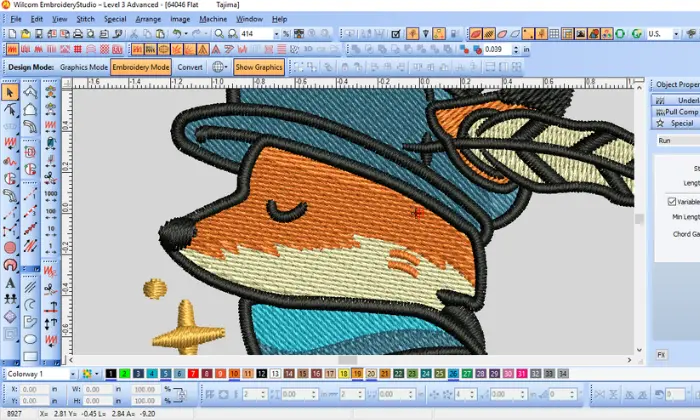This screenshot has height=420, width=700.
Task: Open the Help menu
Action: [x=279, y=19]
